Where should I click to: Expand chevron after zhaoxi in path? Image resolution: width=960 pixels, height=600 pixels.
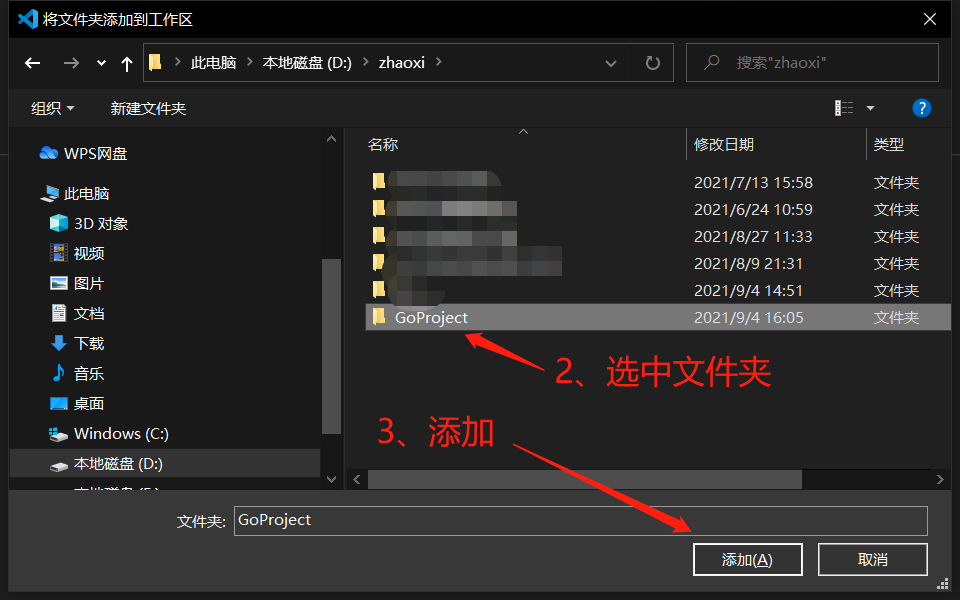coord(439,62)
